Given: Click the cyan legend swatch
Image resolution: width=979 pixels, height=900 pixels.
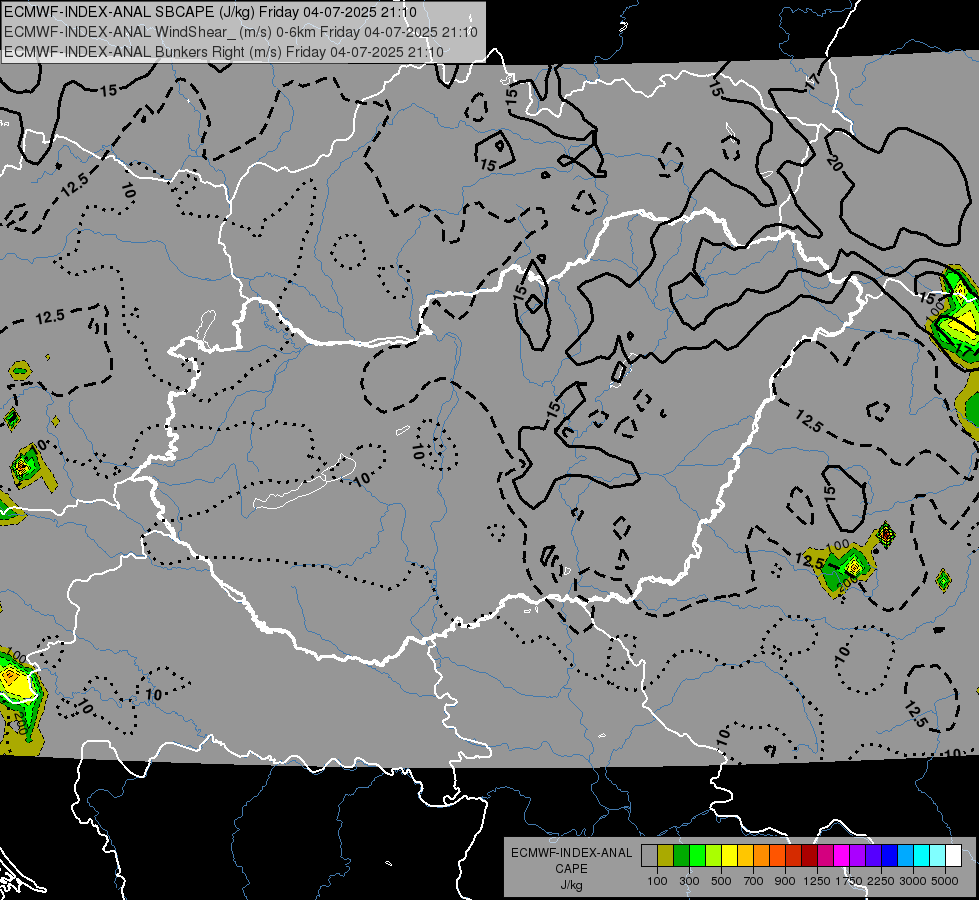Looking at the screenshot, I should pos(922,856).
